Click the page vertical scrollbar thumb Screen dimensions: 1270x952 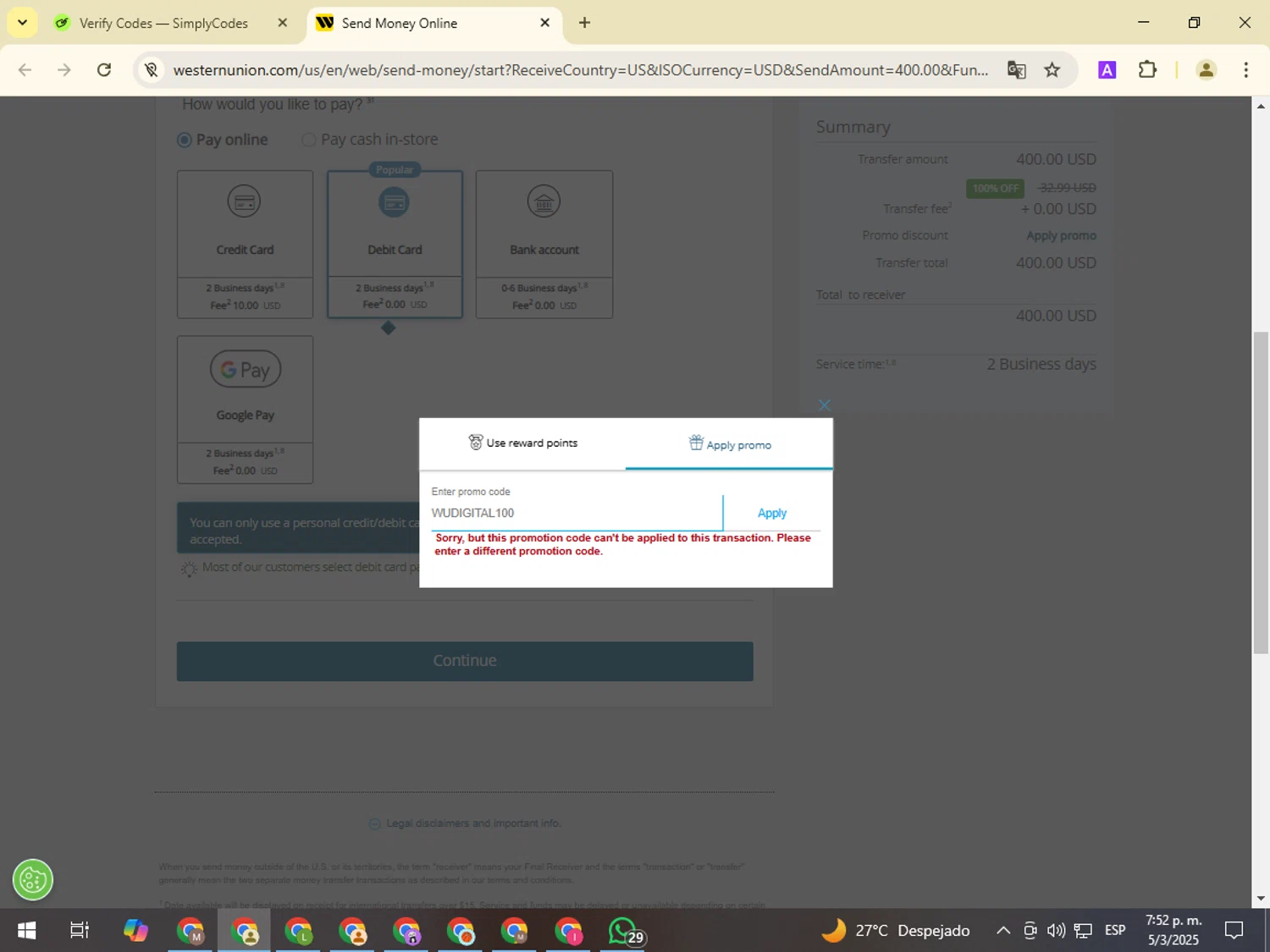tap(1261, 493)
